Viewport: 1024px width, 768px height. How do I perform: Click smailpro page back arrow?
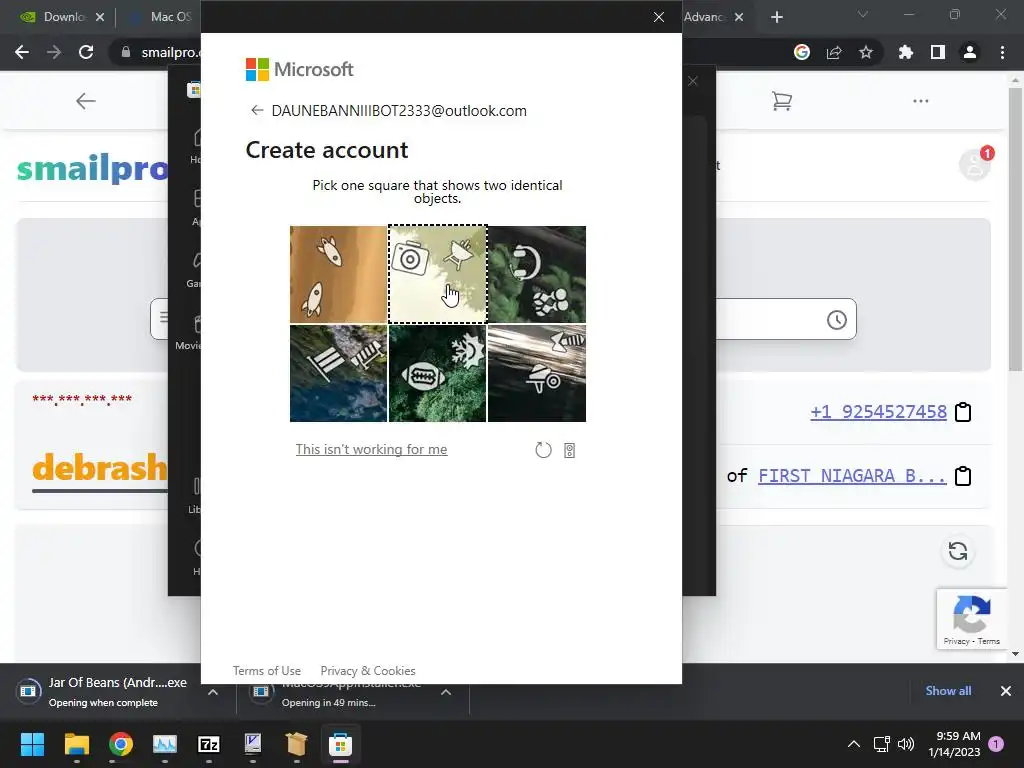point(86,101)
